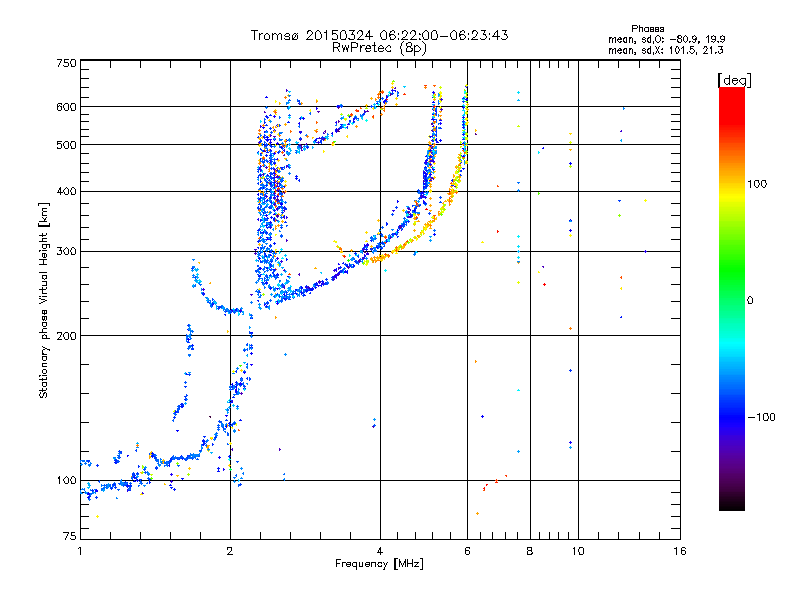Click the y-axis tick label '750'
The width and height of the screenshot is (800, 600).
pos(66,63)
